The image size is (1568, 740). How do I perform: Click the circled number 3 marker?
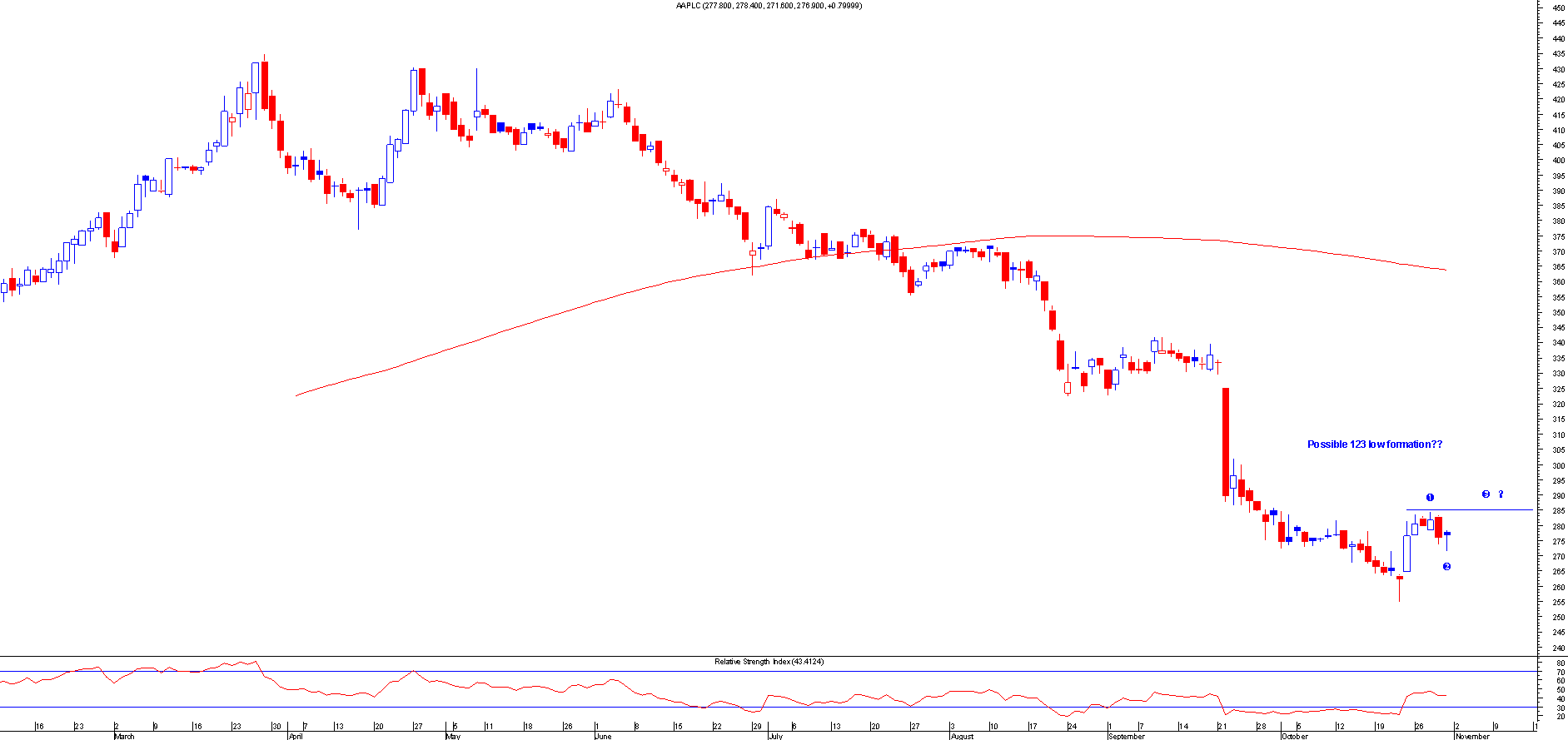[x=1486, y=494]
